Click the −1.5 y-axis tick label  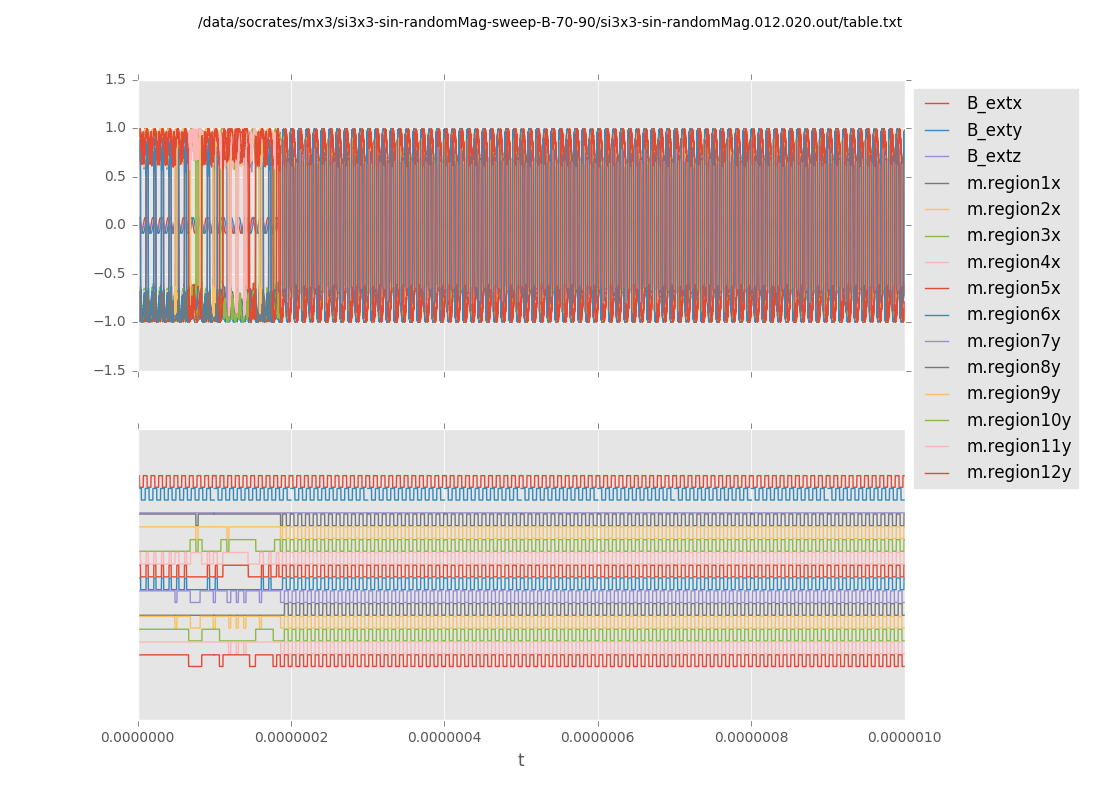(x=112, y=370)
